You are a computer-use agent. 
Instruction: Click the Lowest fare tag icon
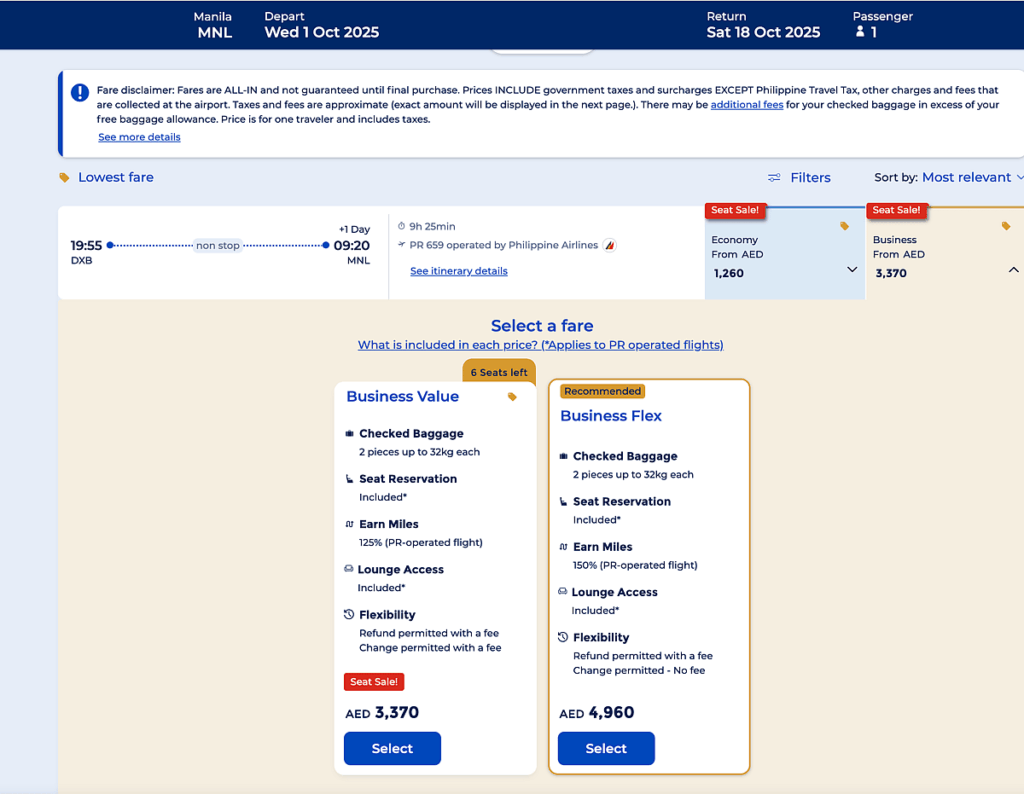65,178
